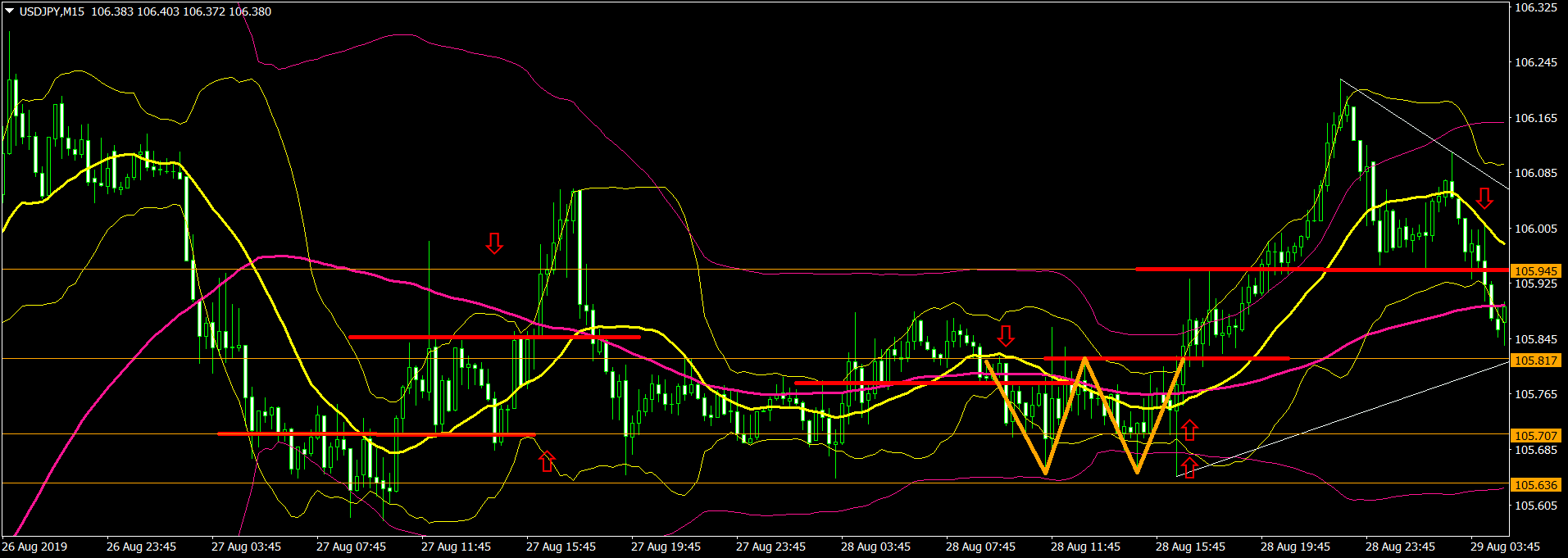Click the 106.005 price axis label
The width and height of the screenshot is (1568, 558).
[x=1536, y=229]
